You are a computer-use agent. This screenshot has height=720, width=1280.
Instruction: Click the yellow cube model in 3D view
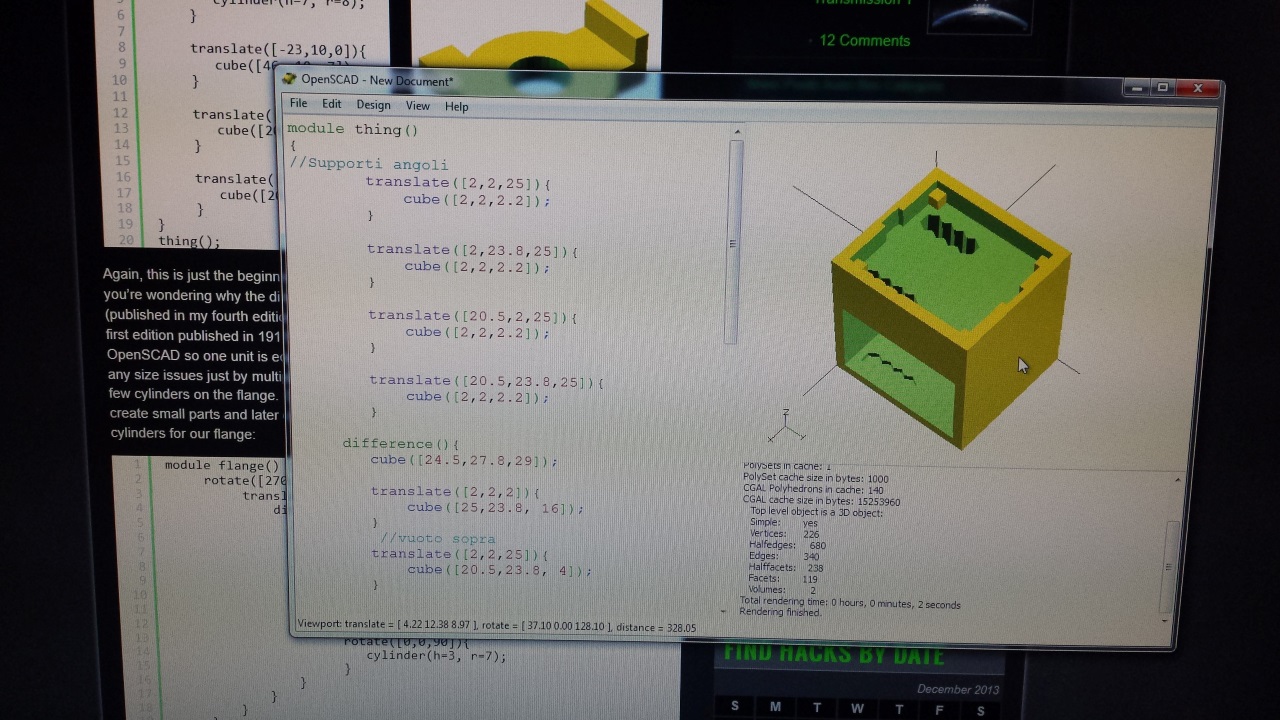click(x=950, y=310)
